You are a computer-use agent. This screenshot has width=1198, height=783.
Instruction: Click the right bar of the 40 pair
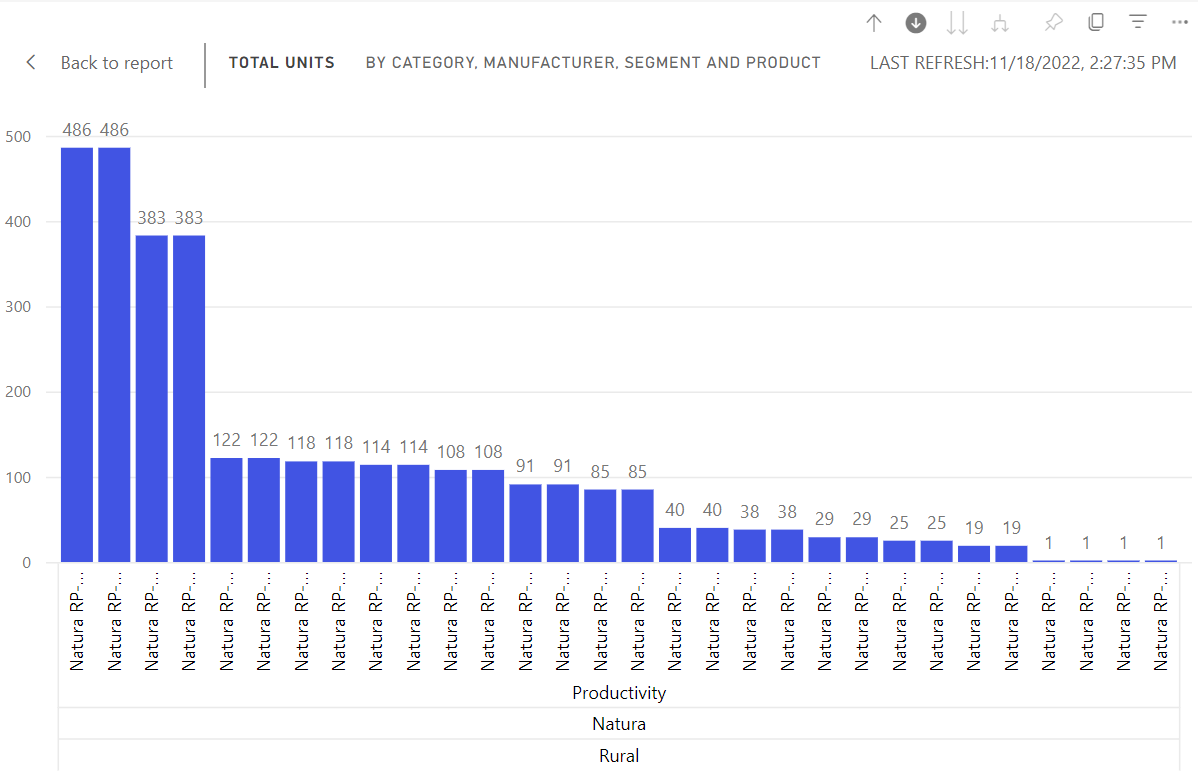(x=712, y=545)
